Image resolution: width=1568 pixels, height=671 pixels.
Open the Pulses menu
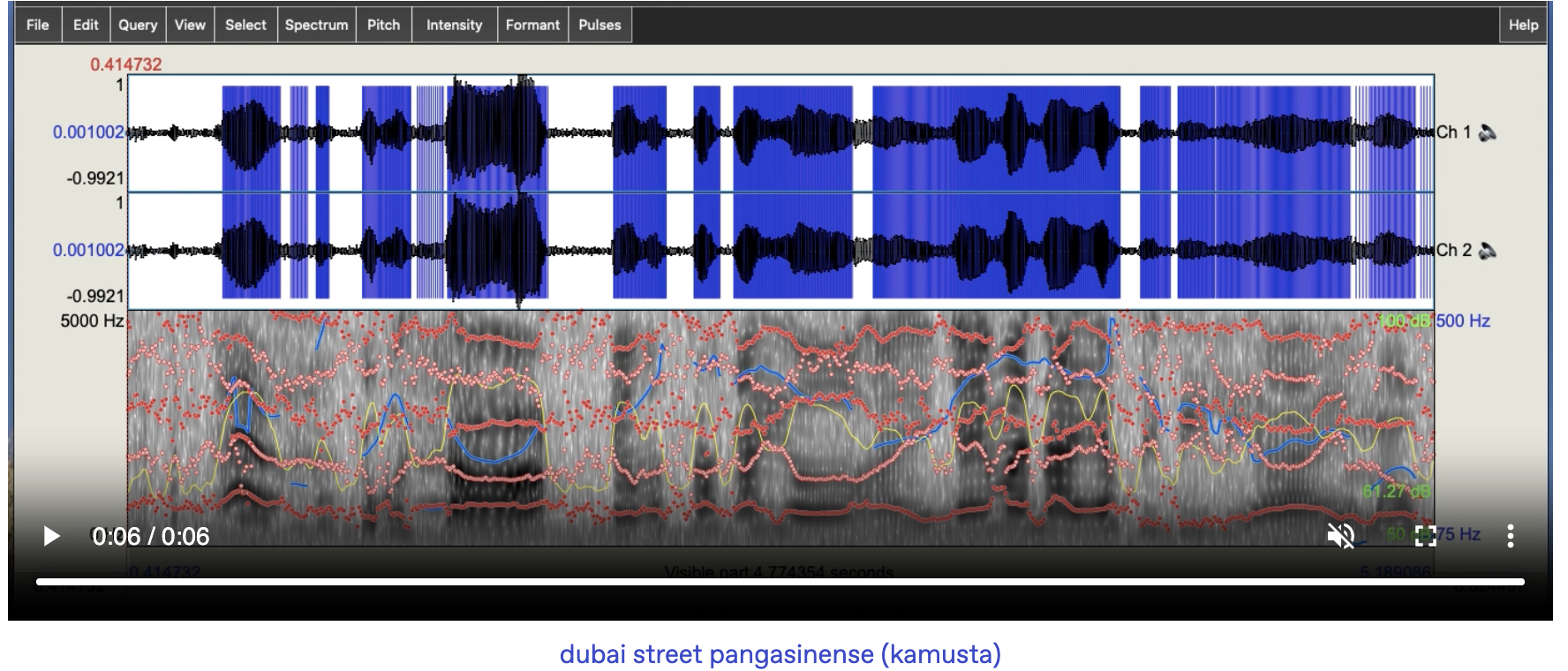click(x=599, y=25)
